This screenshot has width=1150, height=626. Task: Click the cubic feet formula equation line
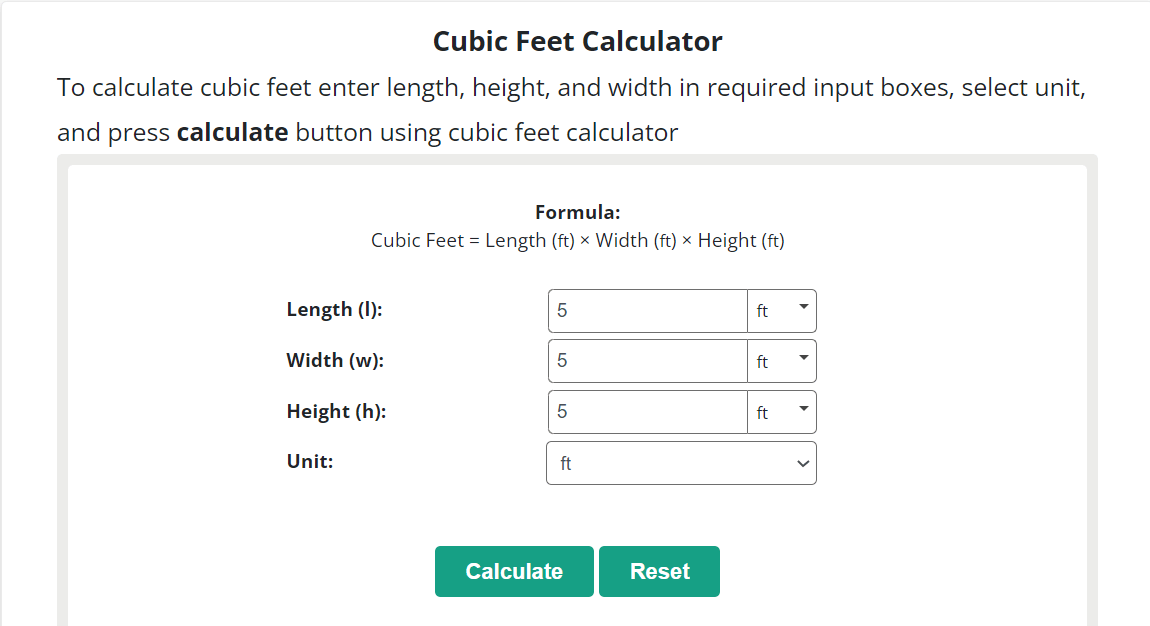[x=577, y=240]
